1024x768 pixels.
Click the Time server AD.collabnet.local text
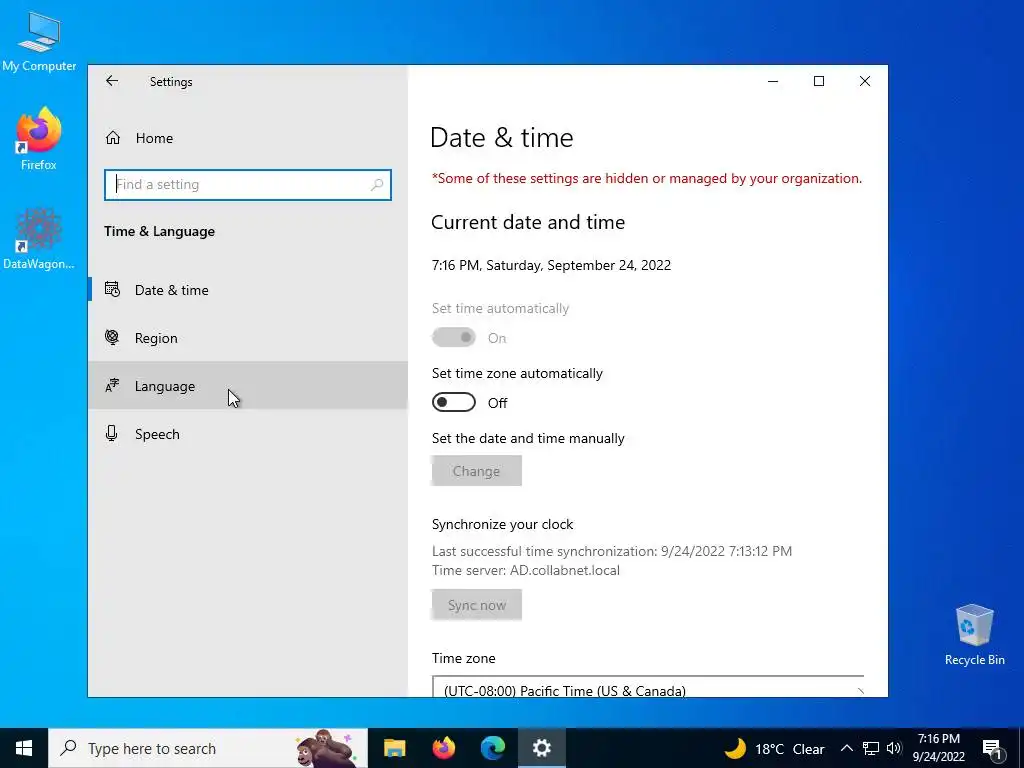tap(526, 570)
